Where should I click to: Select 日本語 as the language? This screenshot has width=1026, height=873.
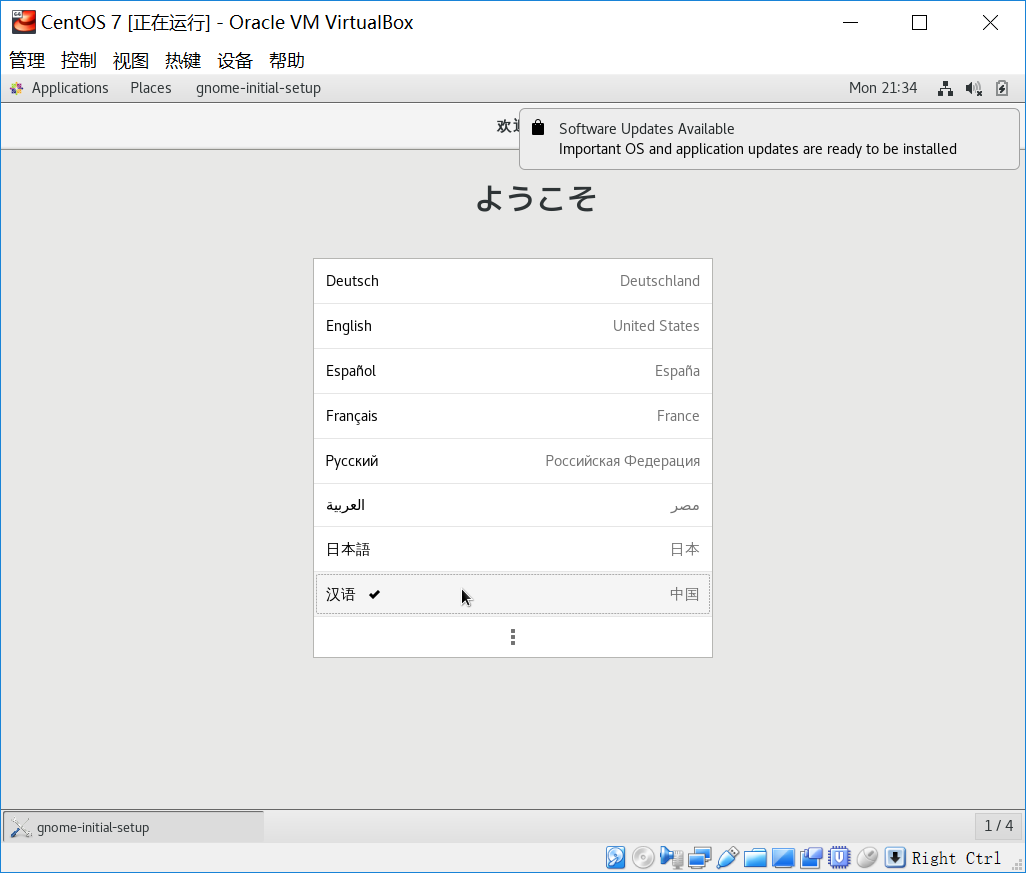512,549
